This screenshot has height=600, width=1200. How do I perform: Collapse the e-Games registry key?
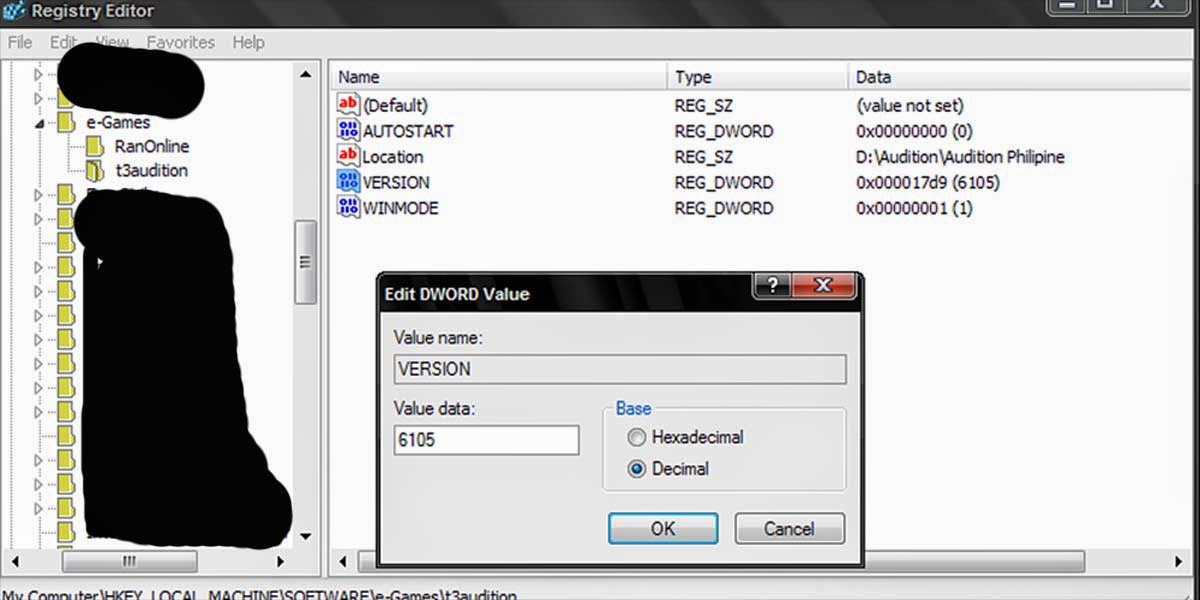coord(40,123)
